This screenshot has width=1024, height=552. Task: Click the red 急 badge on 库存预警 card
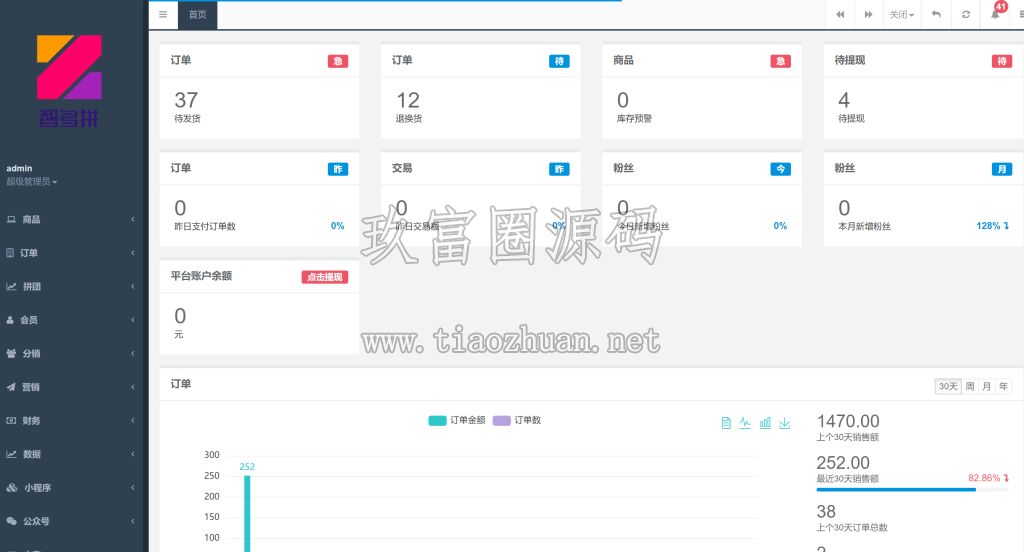click(780, 61)
